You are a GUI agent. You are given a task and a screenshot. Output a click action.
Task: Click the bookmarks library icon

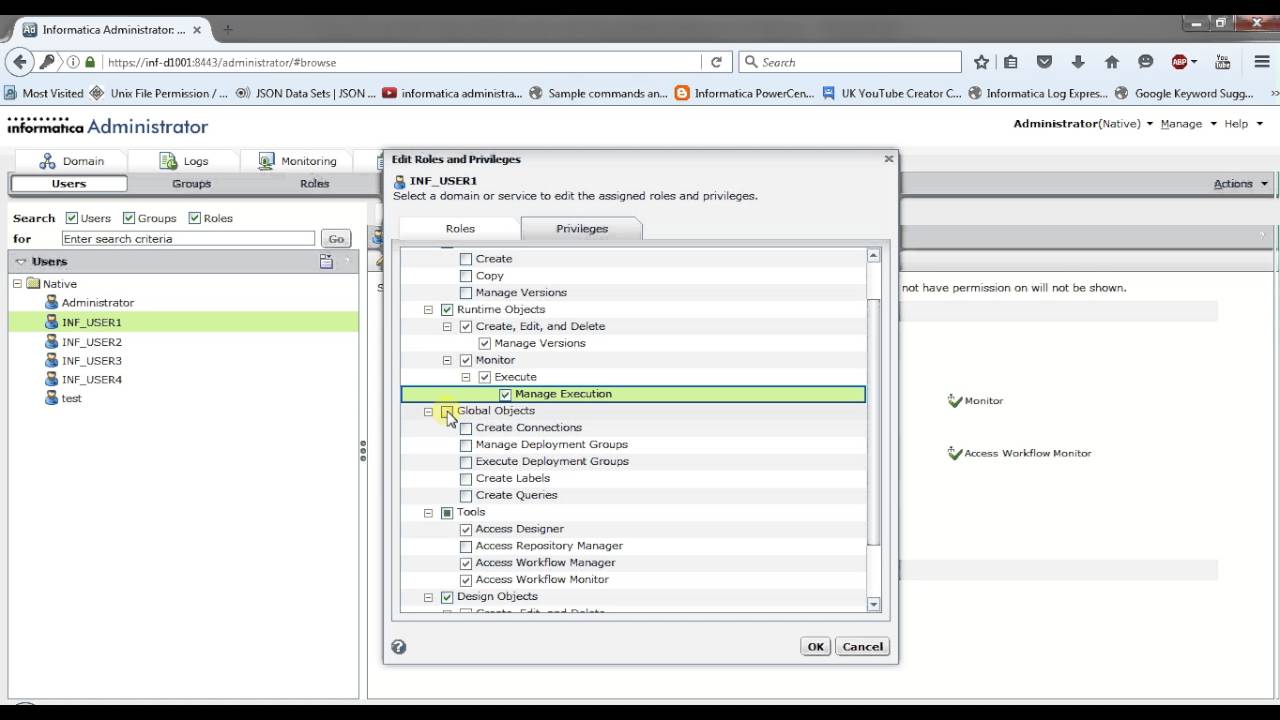(x=1011, y=62)
